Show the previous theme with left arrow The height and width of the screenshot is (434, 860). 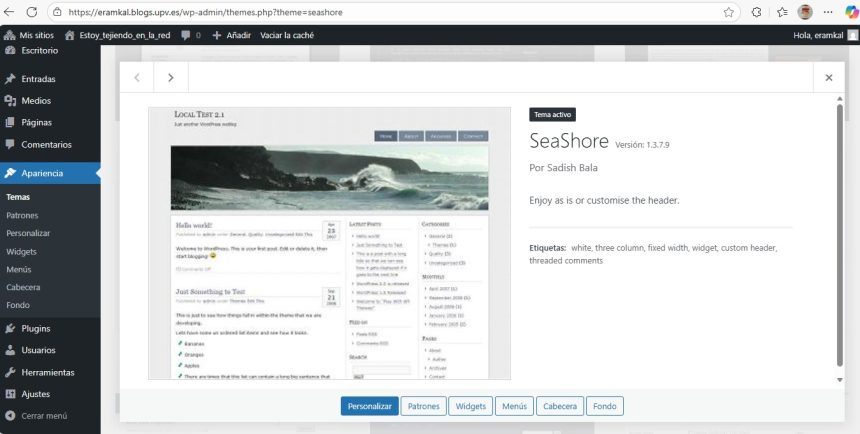(x=137, y=77)
